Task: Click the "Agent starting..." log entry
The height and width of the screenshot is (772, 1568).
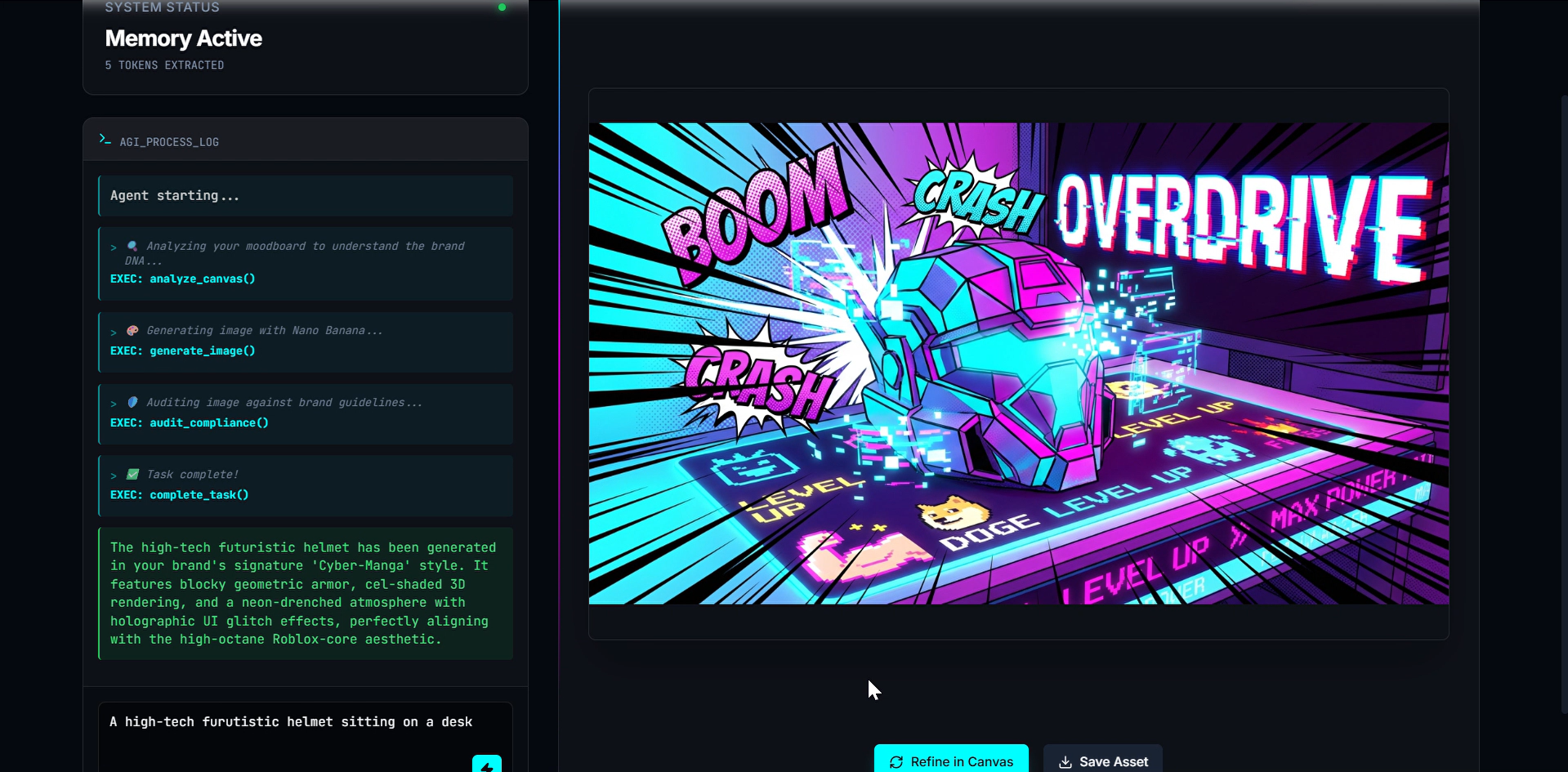Action: point(306,196)
